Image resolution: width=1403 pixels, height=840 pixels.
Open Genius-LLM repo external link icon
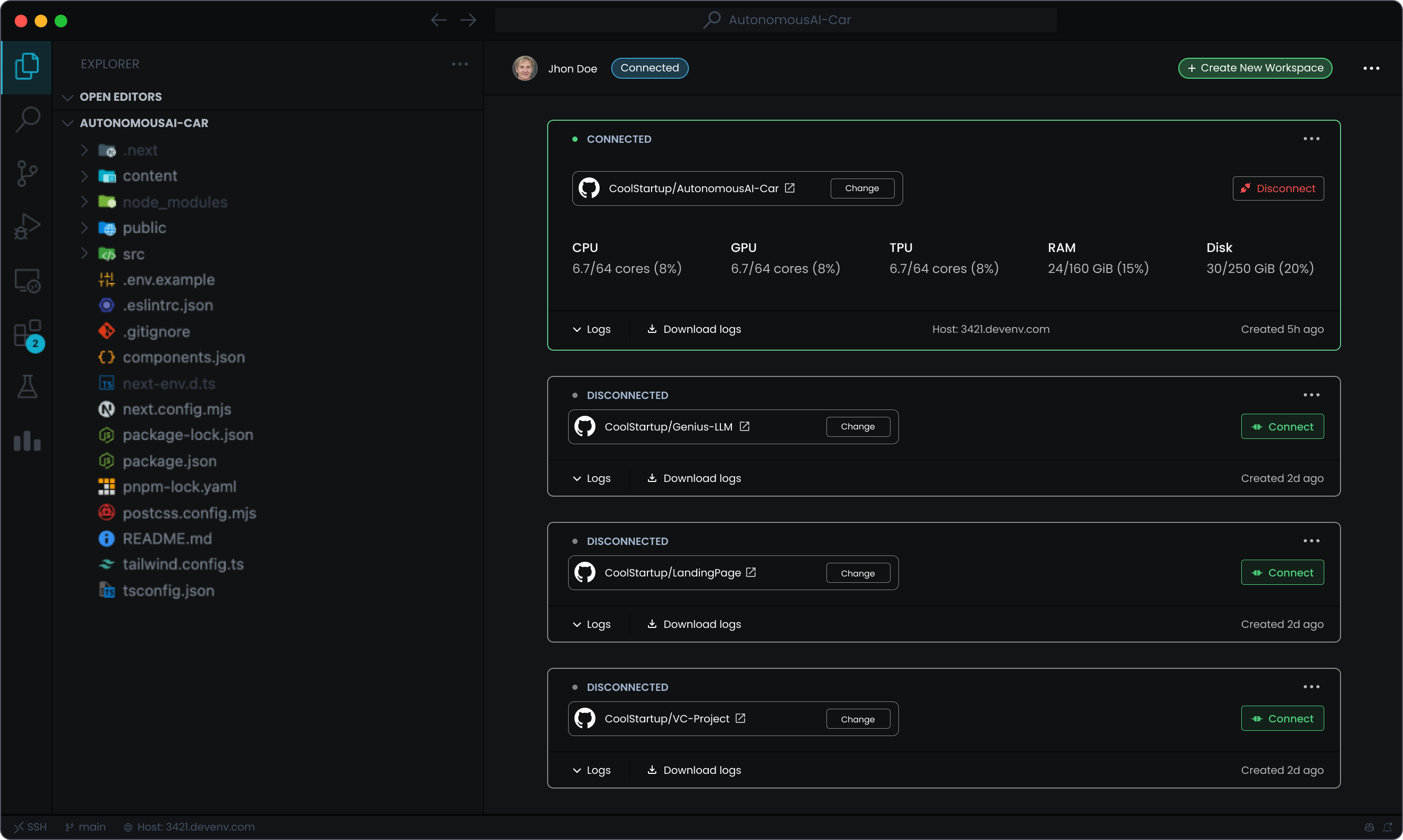(744, 426)
